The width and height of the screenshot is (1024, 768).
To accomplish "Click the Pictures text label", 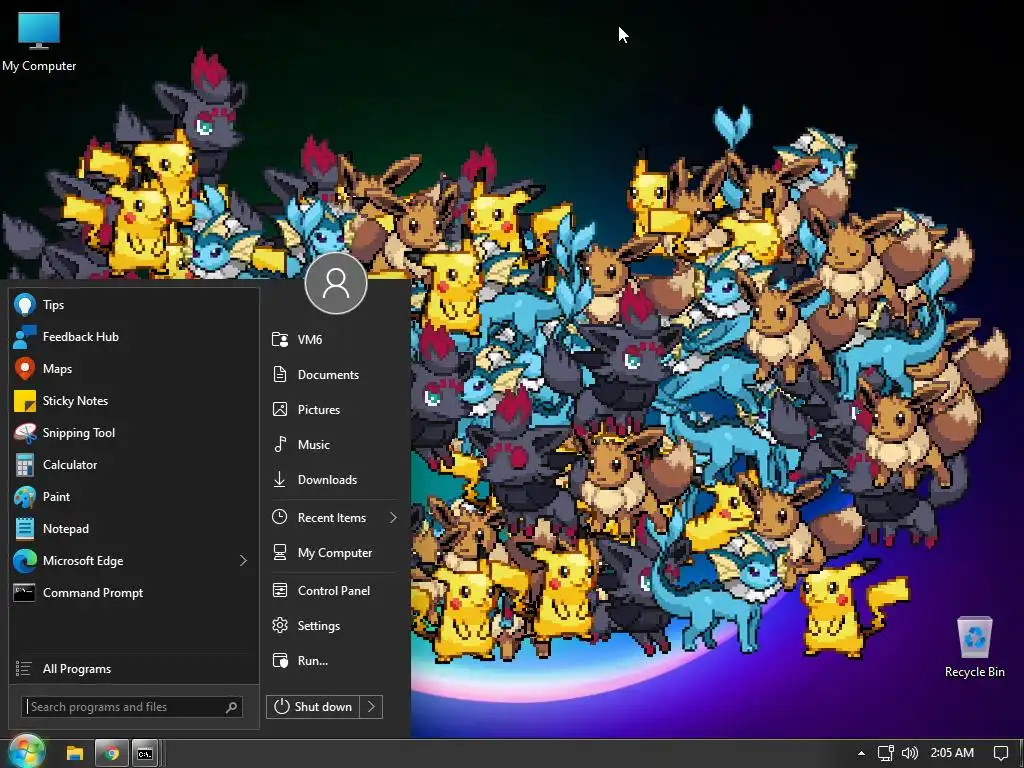I will tap(319, 409).
